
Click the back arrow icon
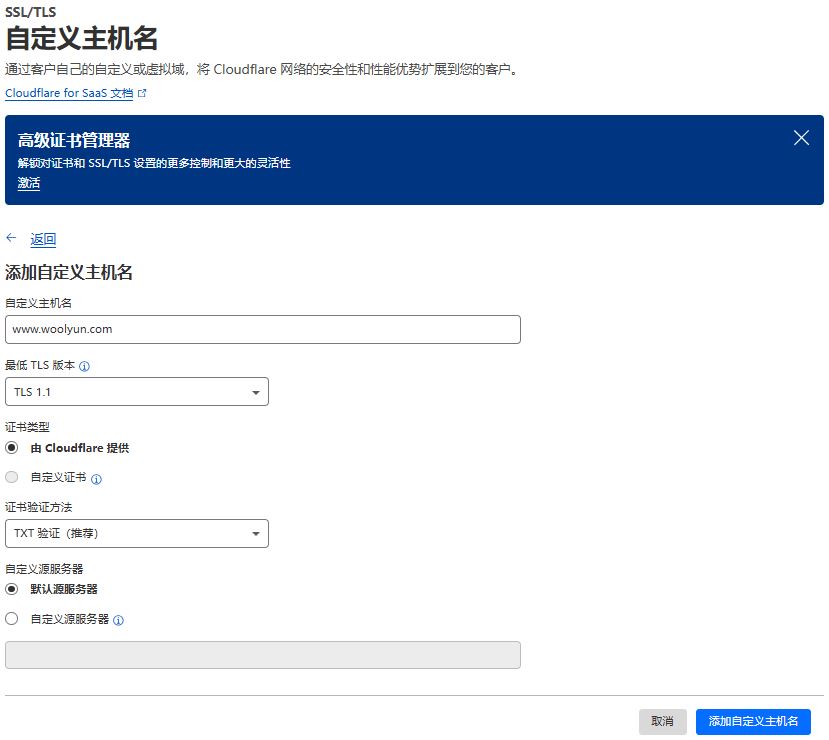(x=11, y=238)
